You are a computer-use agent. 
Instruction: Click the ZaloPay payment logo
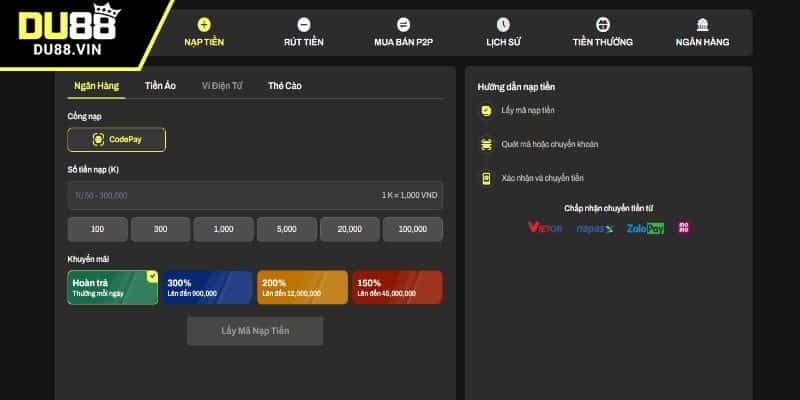(645, 228)
